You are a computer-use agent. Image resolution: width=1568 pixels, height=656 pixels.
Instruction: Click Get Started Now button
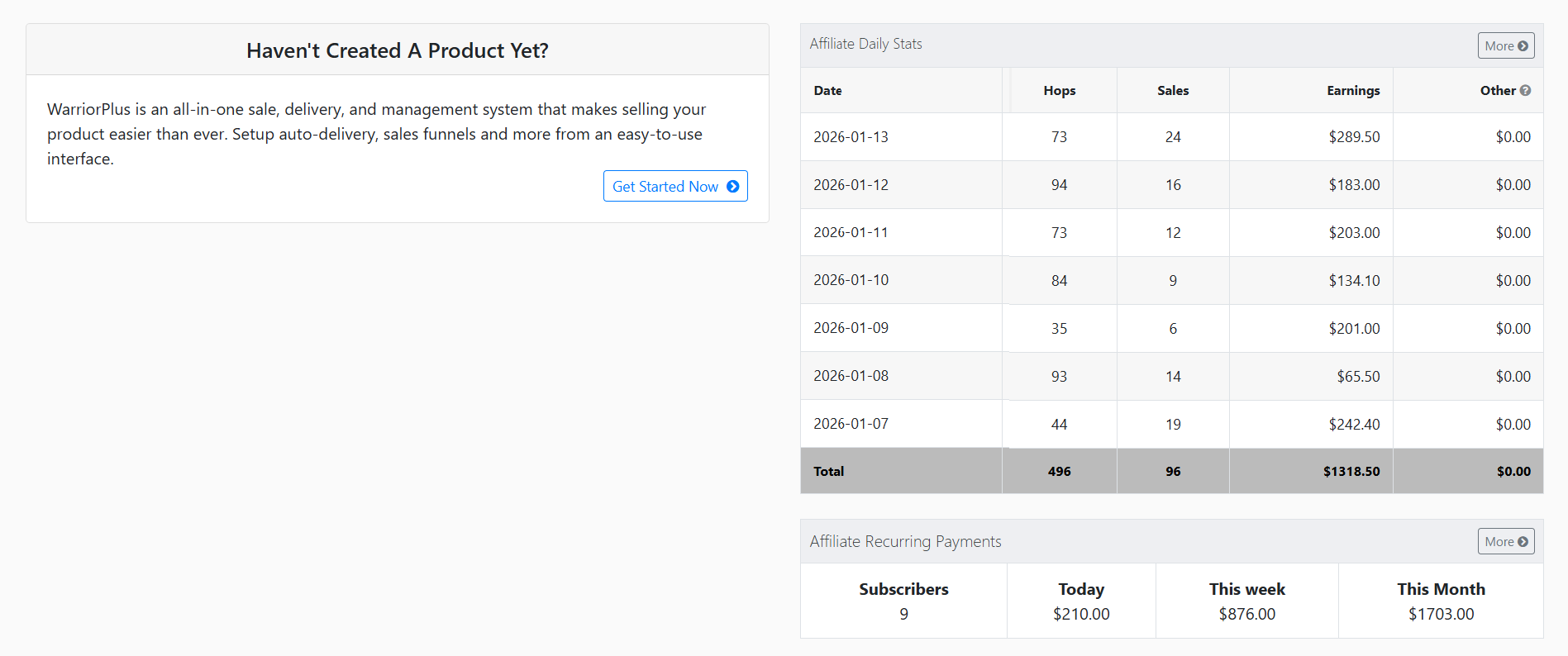pyautogui.click(x=674, y=186)
